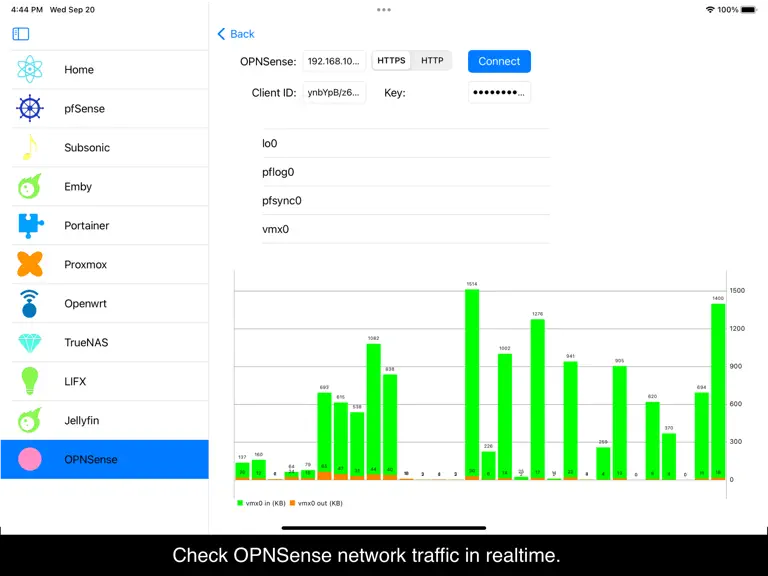Tap the Wi-Fi status icon
Image resolution: width=768 pixels, height=576 pixels.
(x=710, y=9)
